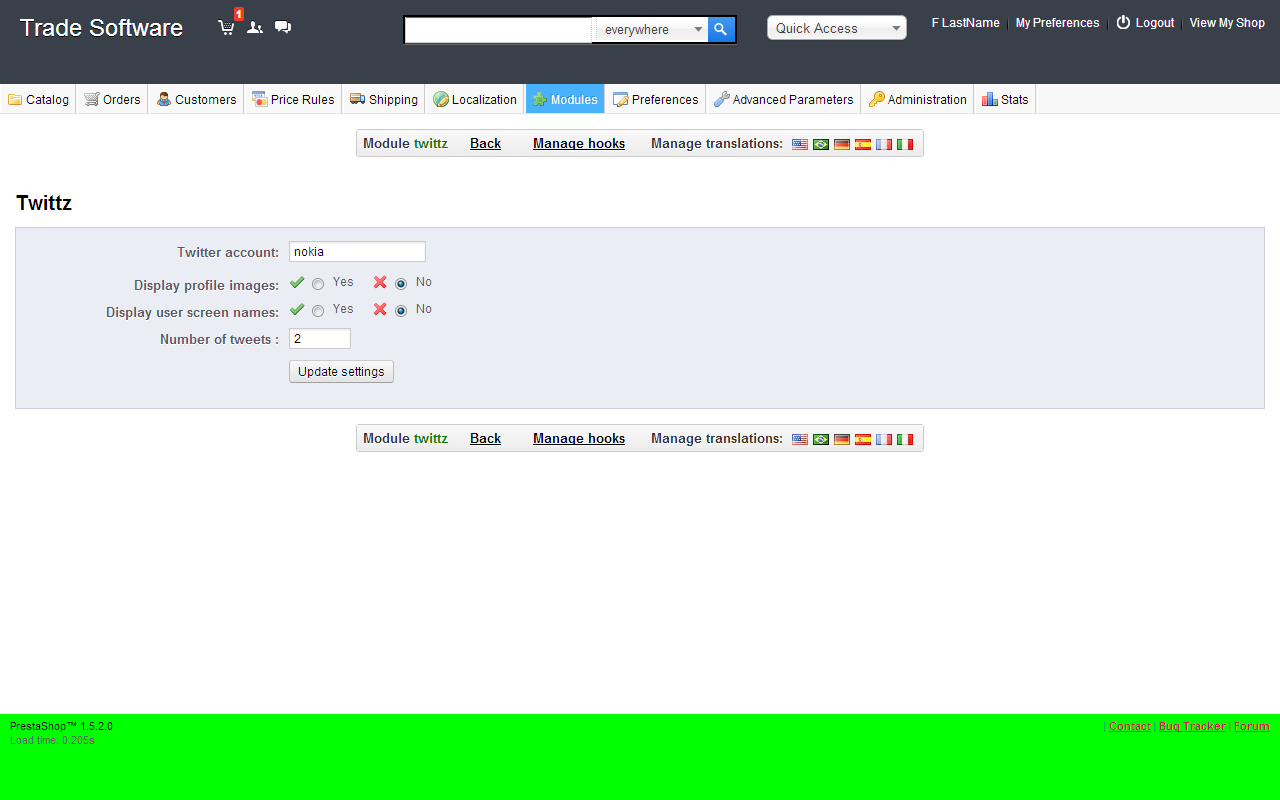
Task: Click the green check icon for Display profile images
Action: (297, 282)
